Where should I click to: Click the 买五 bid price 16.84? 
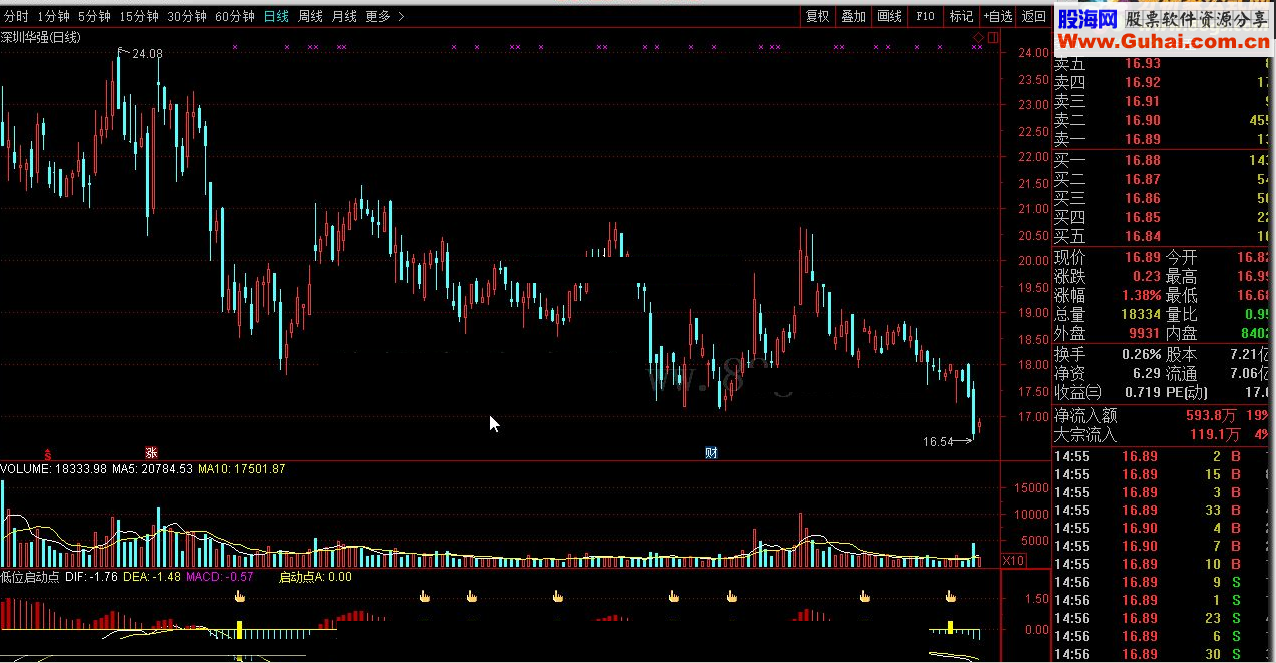coord(1143,236)
